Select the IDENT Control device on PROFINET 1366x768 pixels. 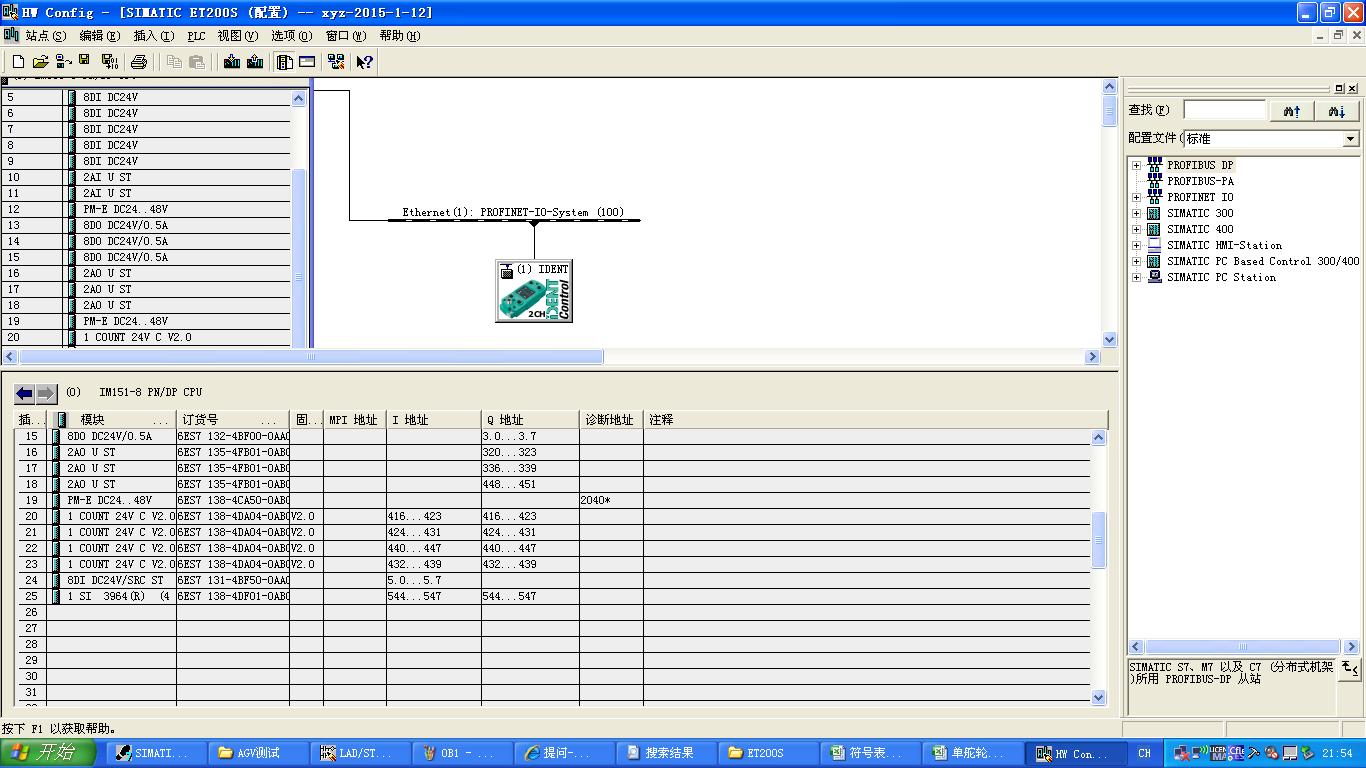point(534,291)
